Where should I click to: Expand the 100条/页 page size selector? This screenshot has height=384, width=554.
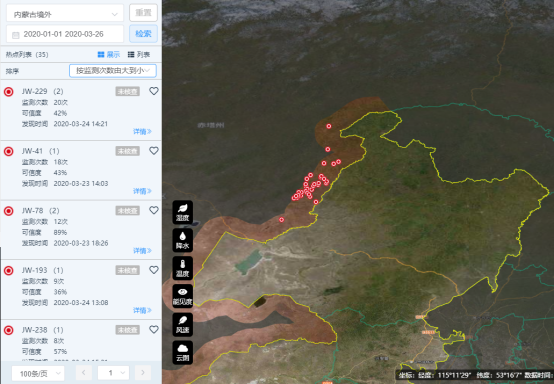click(x=38, y=373)
